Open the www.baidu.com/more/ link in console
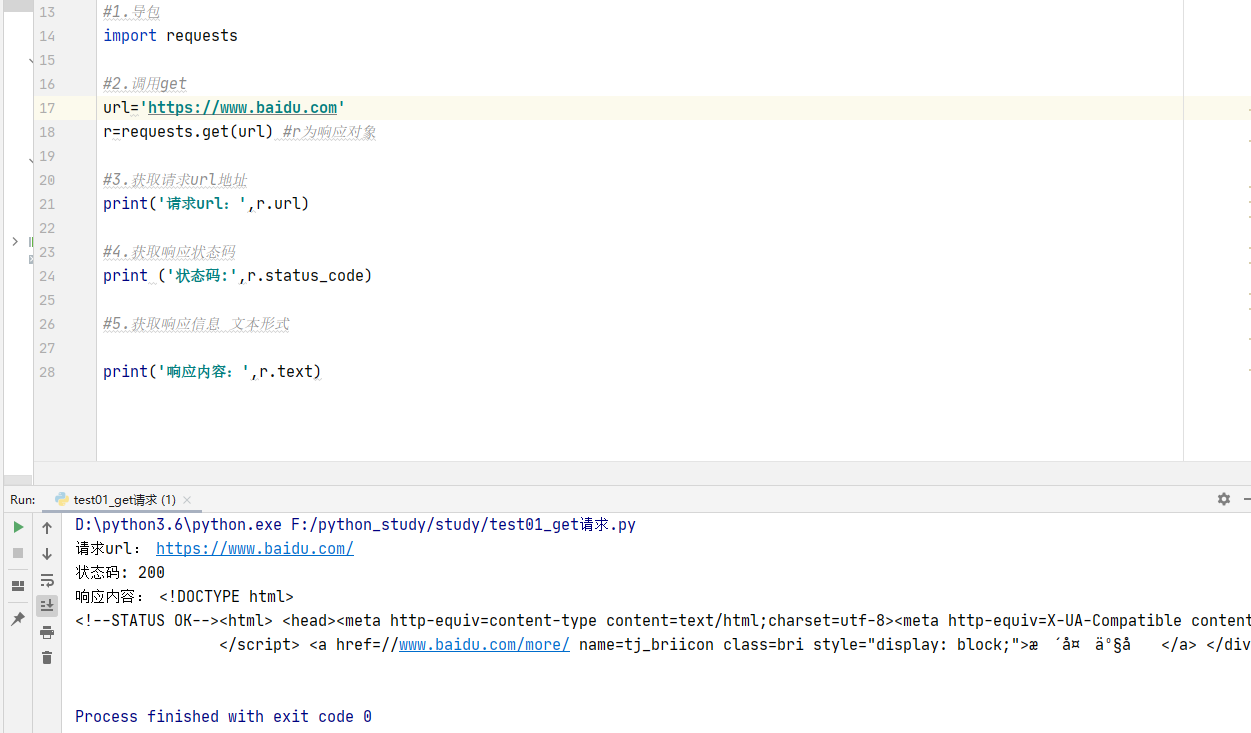The width and height of the screenshot is (1251, 733). click(484, 644)
